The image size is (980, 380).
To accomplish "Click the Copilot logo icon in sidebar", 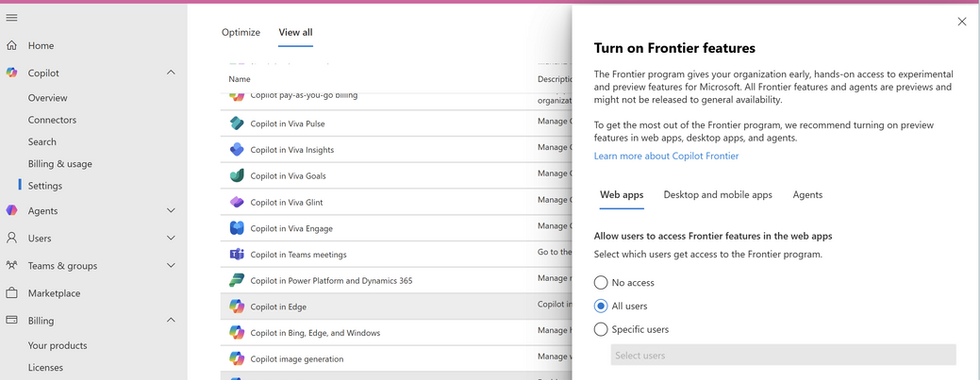I will (x=11, y=72).
